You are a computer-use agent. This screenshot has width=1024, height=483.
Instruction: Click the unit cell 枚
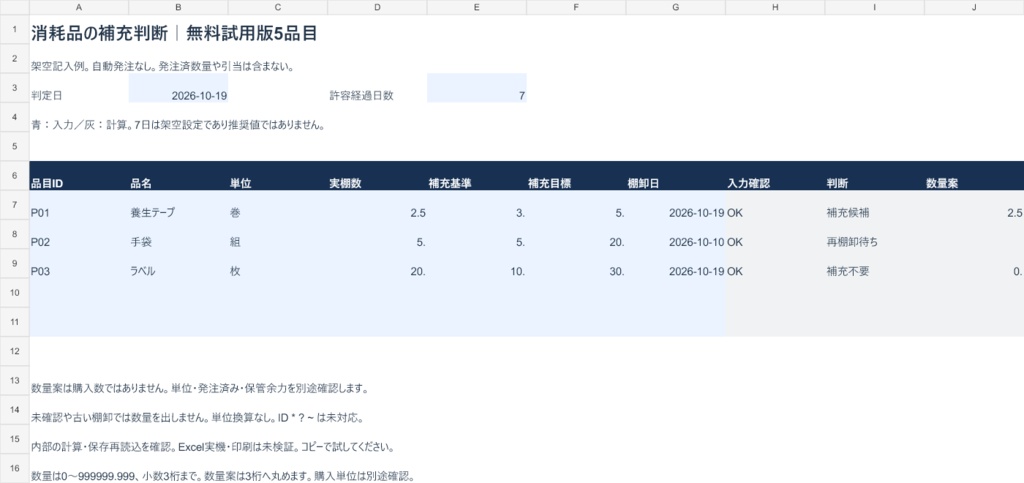(x=278, y=264)
